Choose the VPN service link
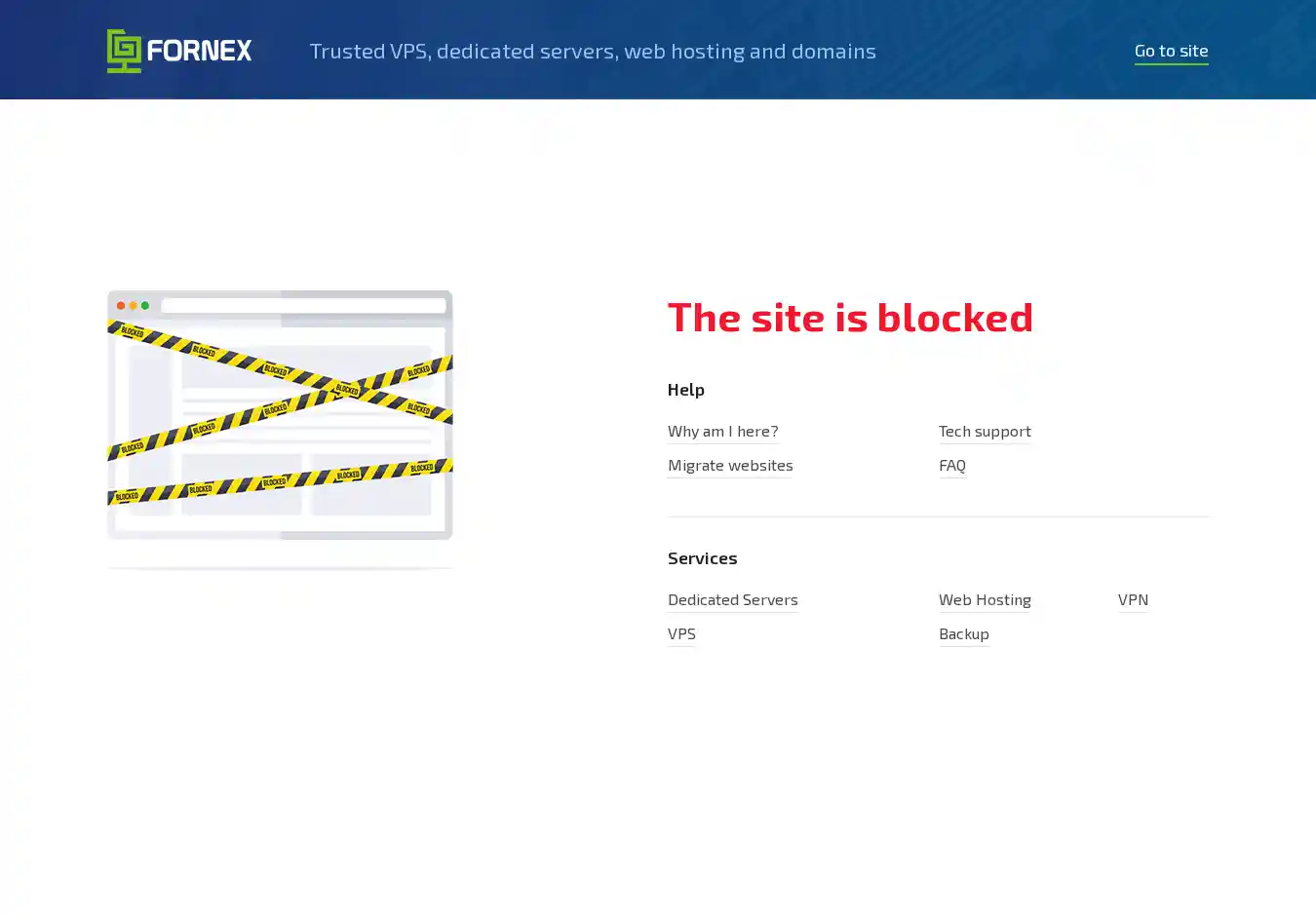 pyautogui.click(x=1133, y=599)
